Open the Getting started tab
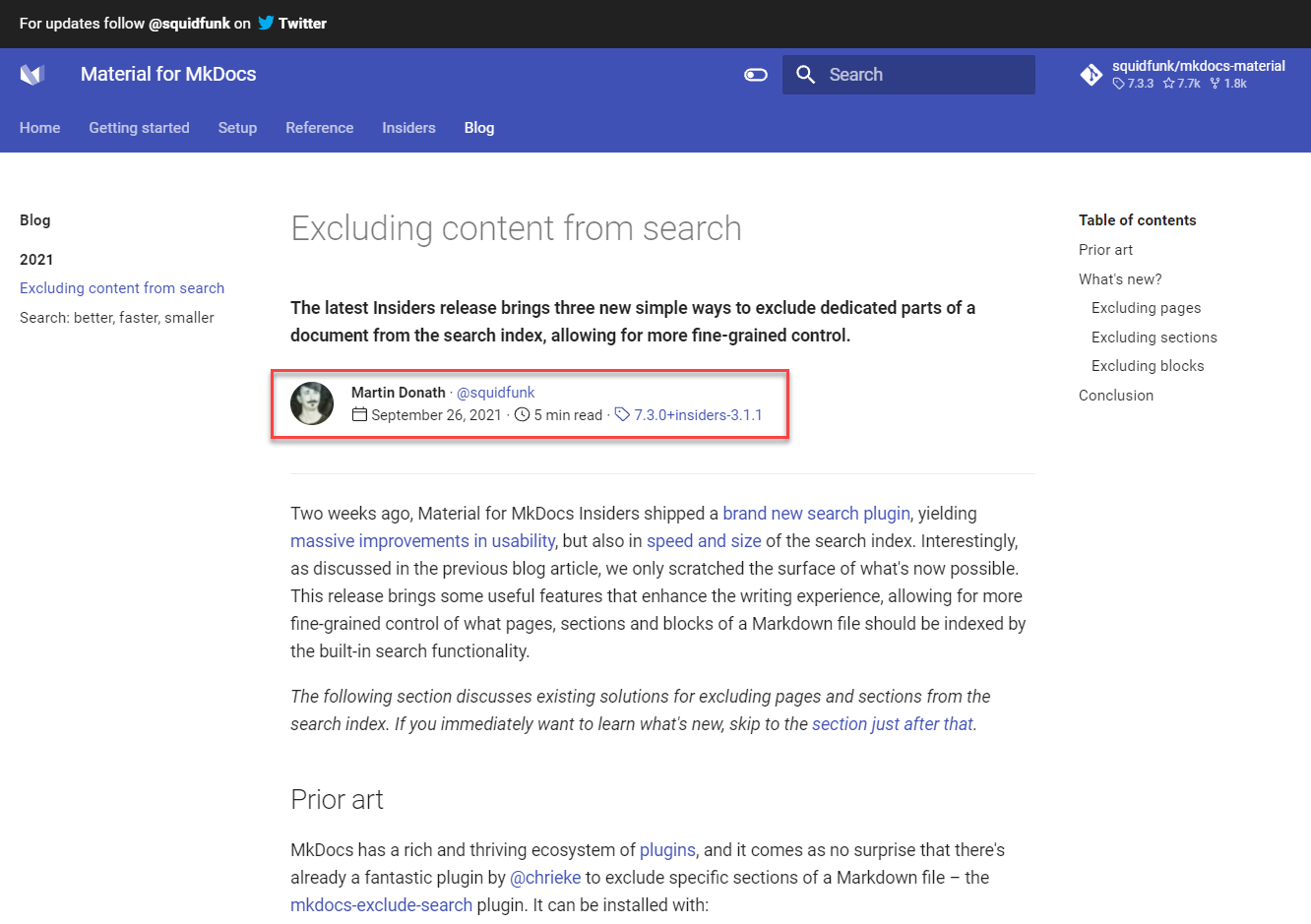Image resolution: width=1311 pixels, height=924 pixels. coord(139,128)
